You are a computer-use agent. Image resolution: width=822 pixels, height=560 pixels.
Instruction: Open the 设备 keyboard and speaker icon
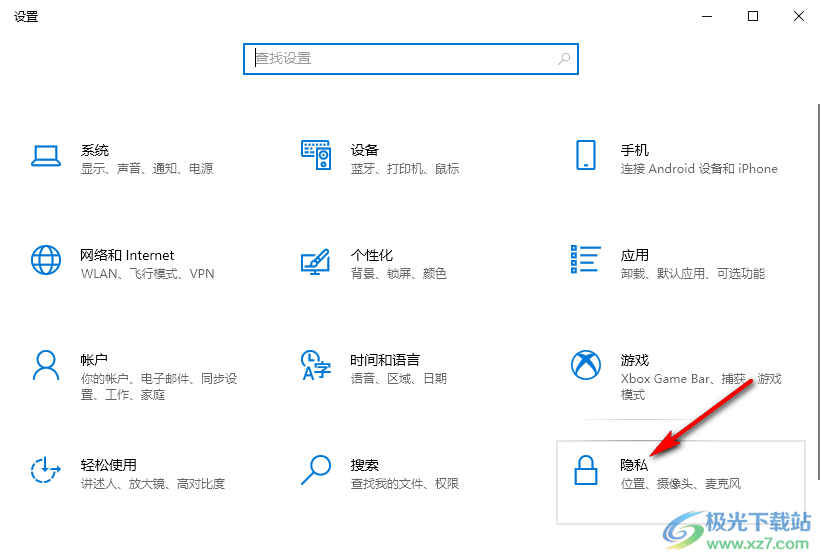[316, 155]
